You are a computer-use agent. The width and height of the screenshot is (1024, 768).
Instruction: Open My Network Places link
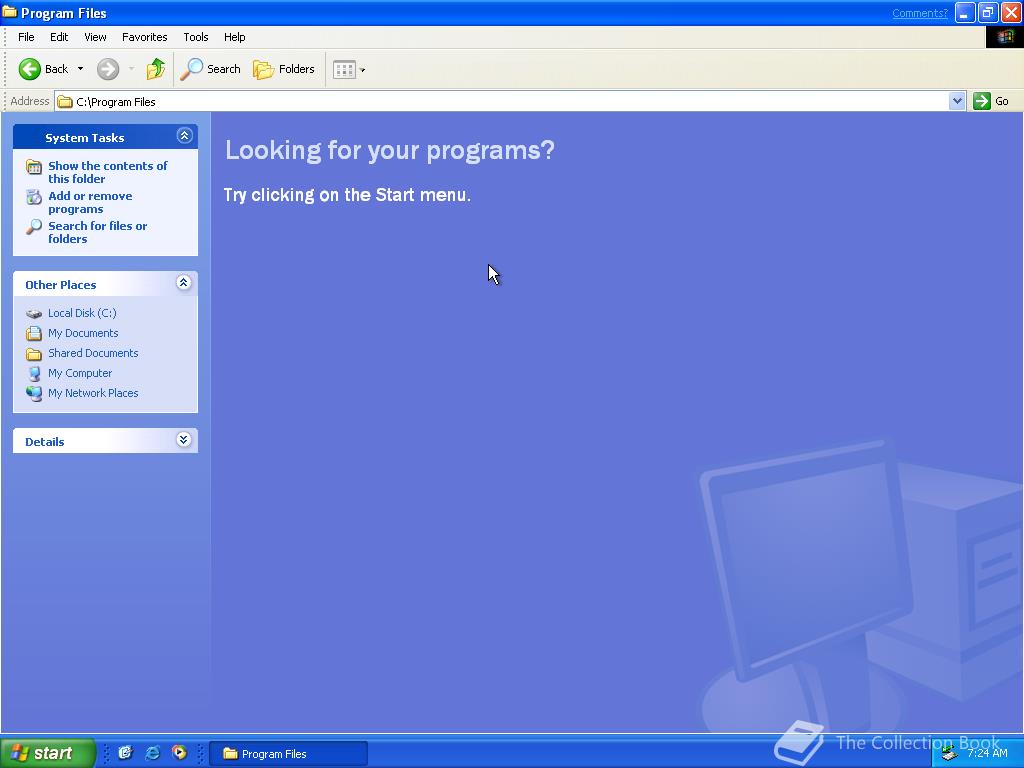point(93,393)
